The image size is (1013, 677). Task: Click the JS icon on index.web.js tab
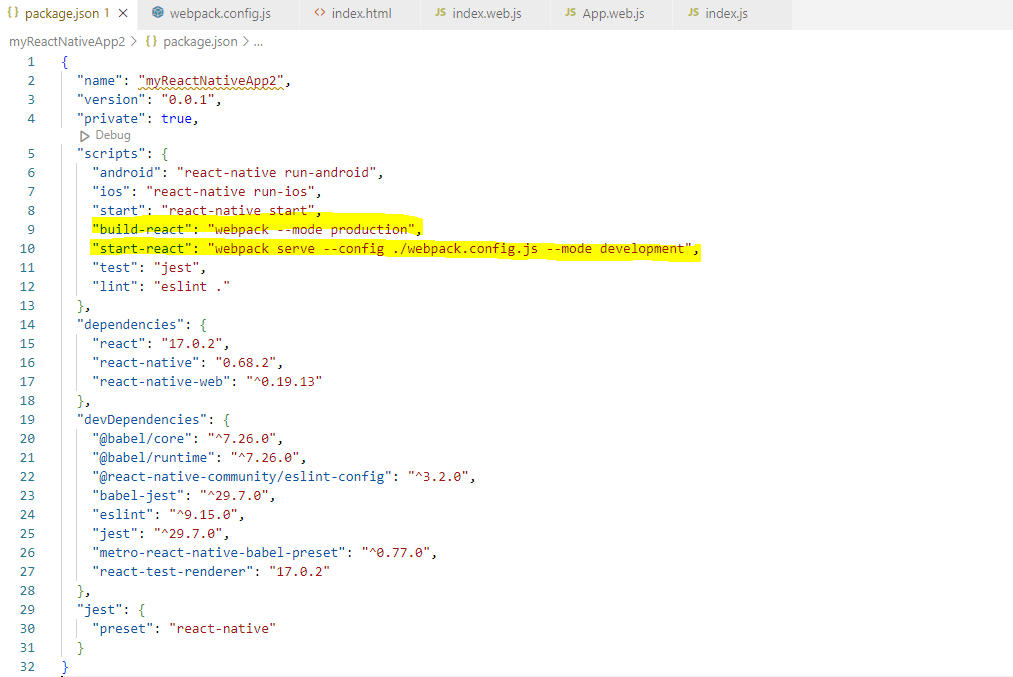(x=441, y=12)
